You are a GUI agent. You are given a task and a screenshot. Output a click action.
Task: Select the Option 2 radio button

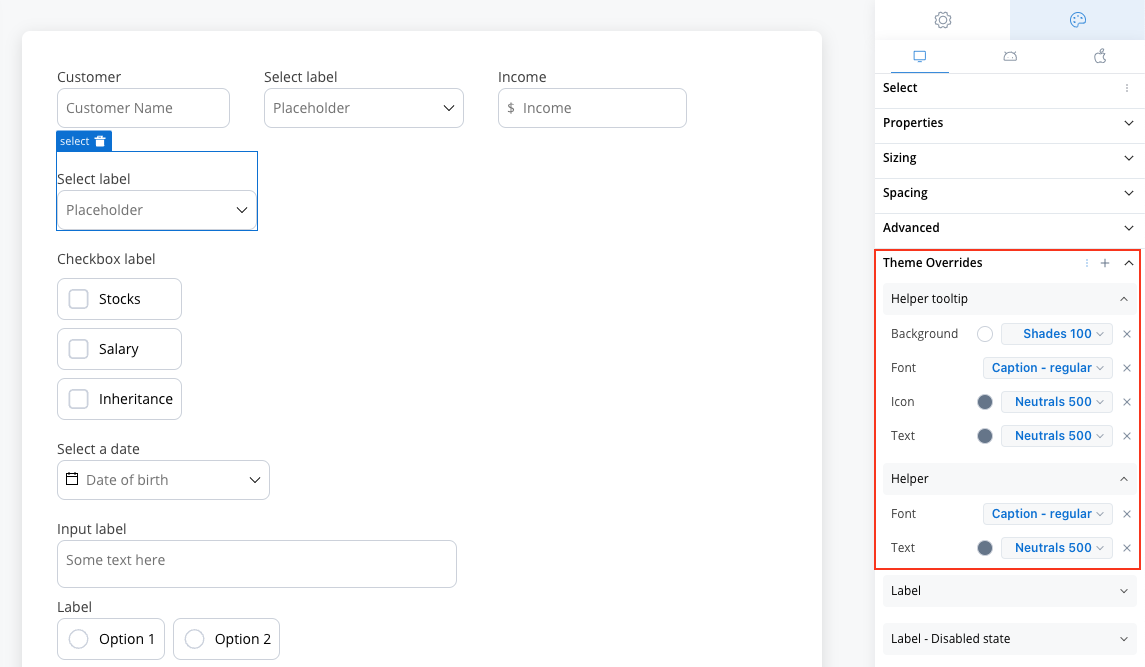tap(194, 639)
